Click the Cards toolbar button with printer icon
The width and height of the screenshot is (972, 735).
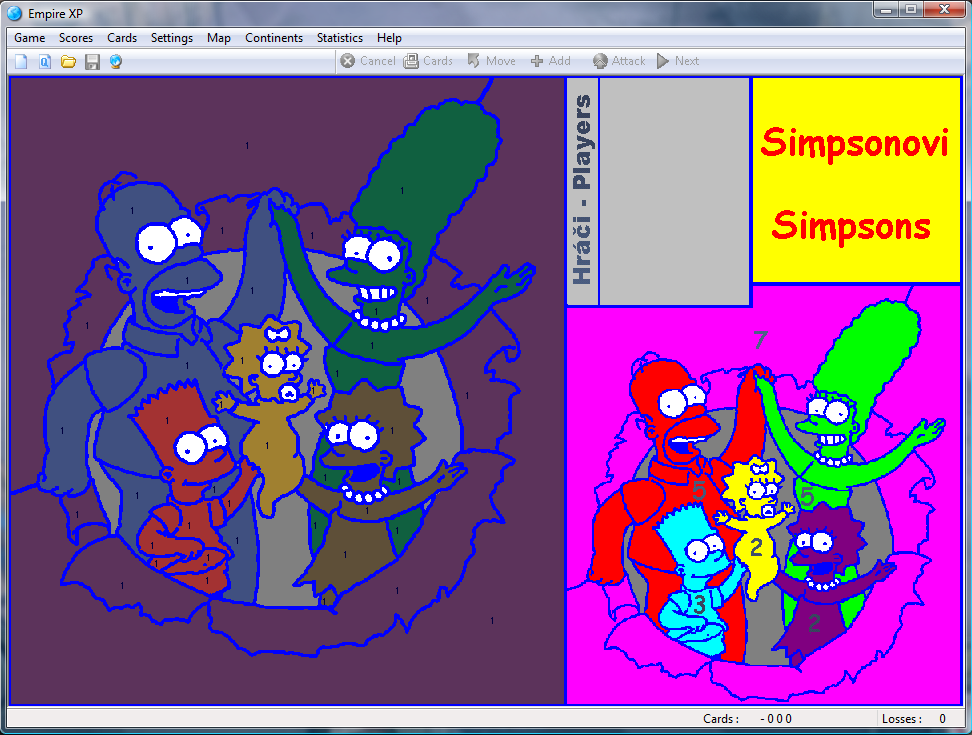tap(428, 61)
